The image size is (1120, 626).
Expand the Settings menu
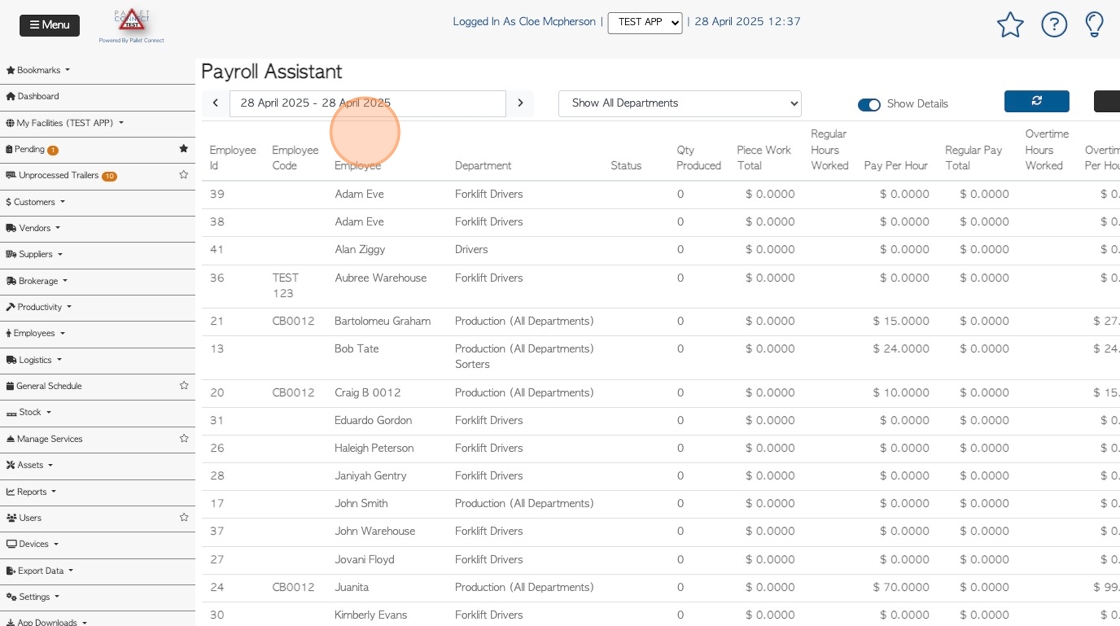[x=32, y=597]
